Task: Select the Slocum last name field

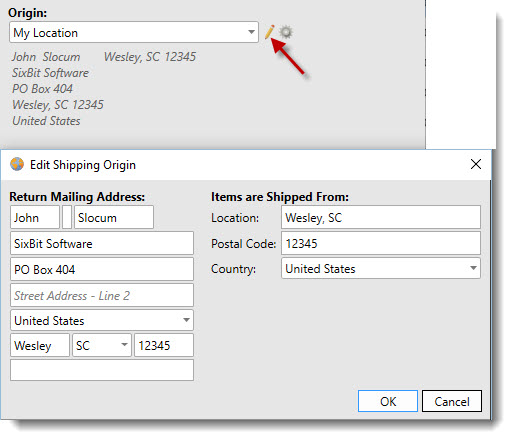Action: pos(114,217)
